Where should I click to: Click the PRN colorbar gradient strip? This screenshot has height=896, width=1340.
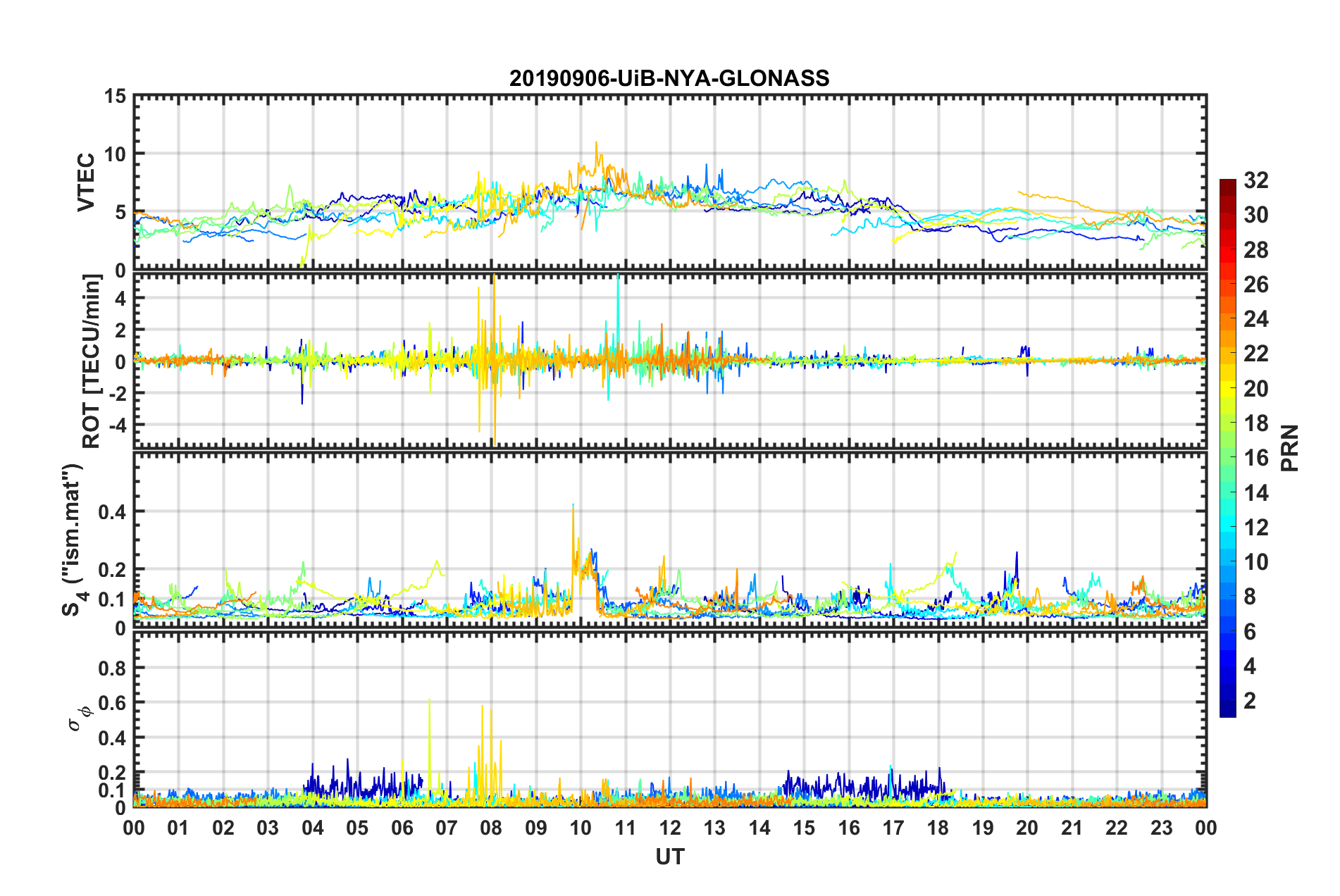point(1227,448)
